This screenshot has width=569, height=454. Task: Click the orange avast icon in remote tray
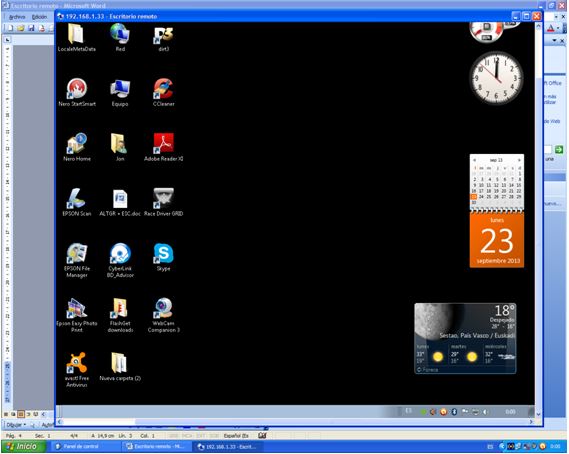click(443, 412)
